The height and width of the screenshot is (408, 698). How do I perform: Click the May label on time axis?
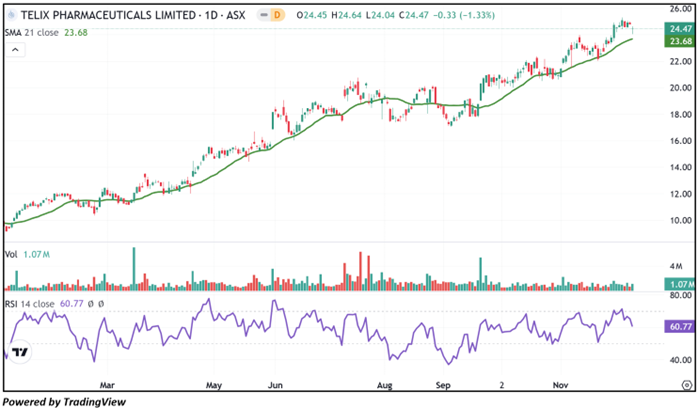(214, 385)
